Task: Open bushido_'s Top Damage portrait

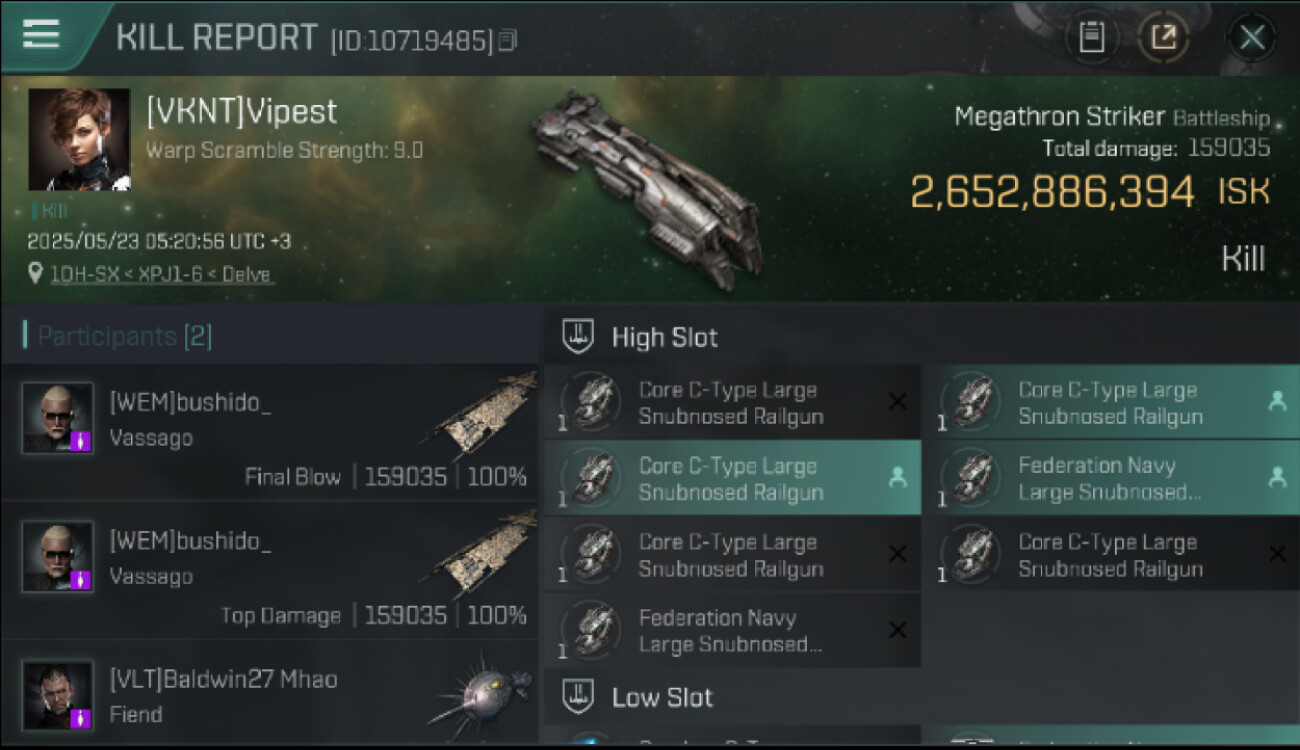Action: pyautogui.click(x=58, y=556)
